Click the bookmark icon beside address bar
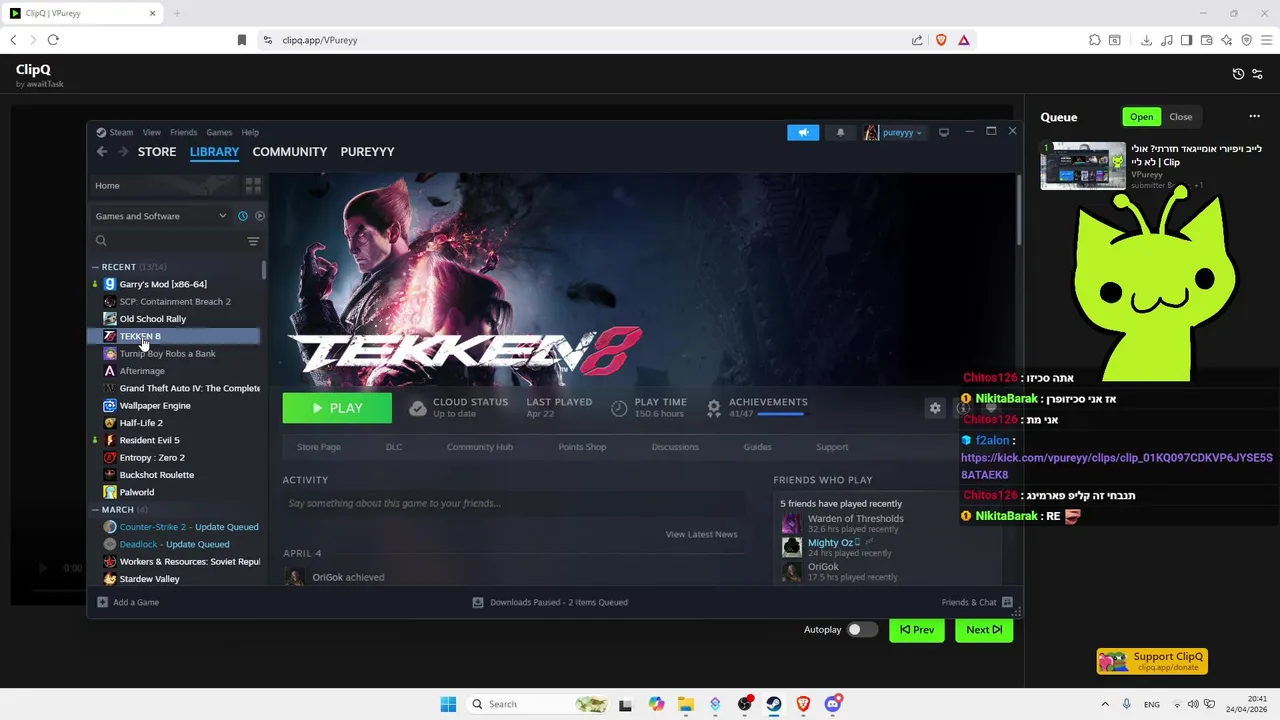Screen dimensions: 1280x720 click(x=241, y=40)
